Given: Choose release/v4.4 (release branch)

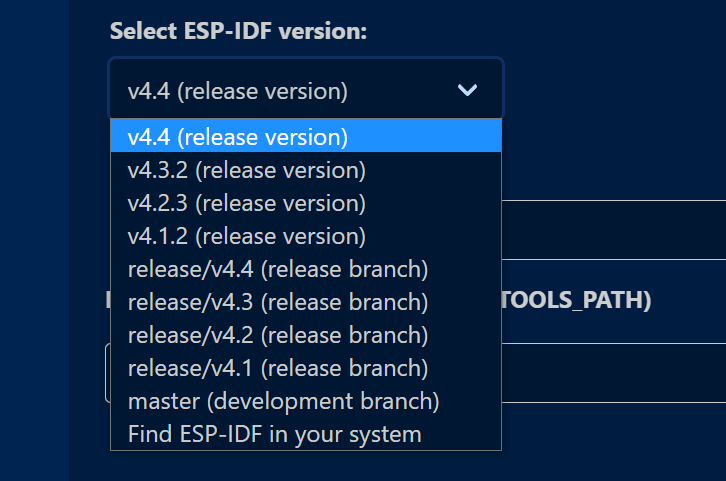Looking at the screenshot, I should pyautogui.click(x=306, y=269).
